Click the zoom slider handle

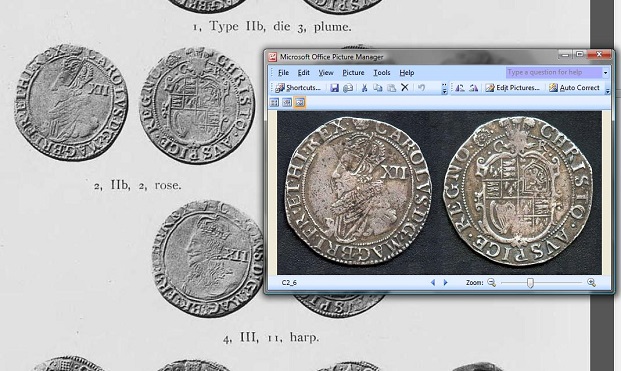tap(530, 283)
